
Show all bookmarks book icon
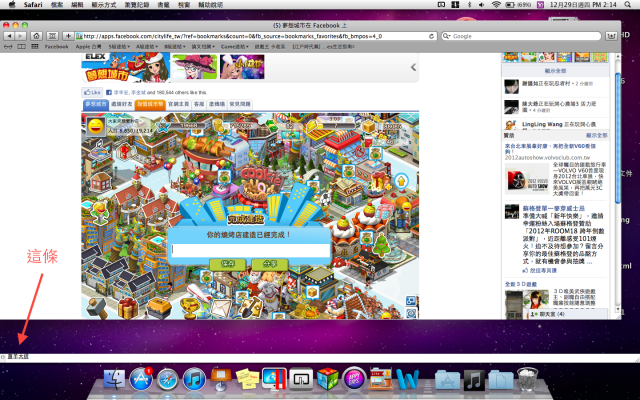[22, 47]
